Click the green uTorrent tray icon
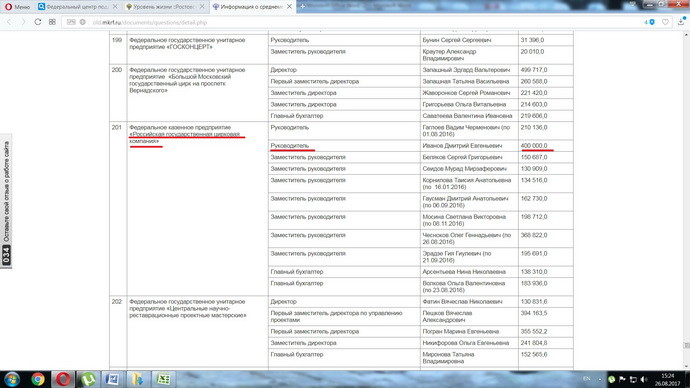Screen dimensions: 690x388 pos(612,379)
